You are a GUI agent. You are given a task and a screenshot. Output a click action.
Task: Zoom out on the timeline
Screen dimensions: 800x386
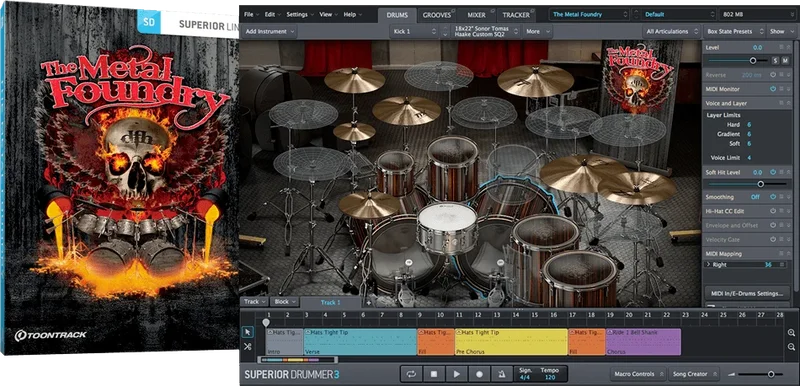[x=791, y=347]
